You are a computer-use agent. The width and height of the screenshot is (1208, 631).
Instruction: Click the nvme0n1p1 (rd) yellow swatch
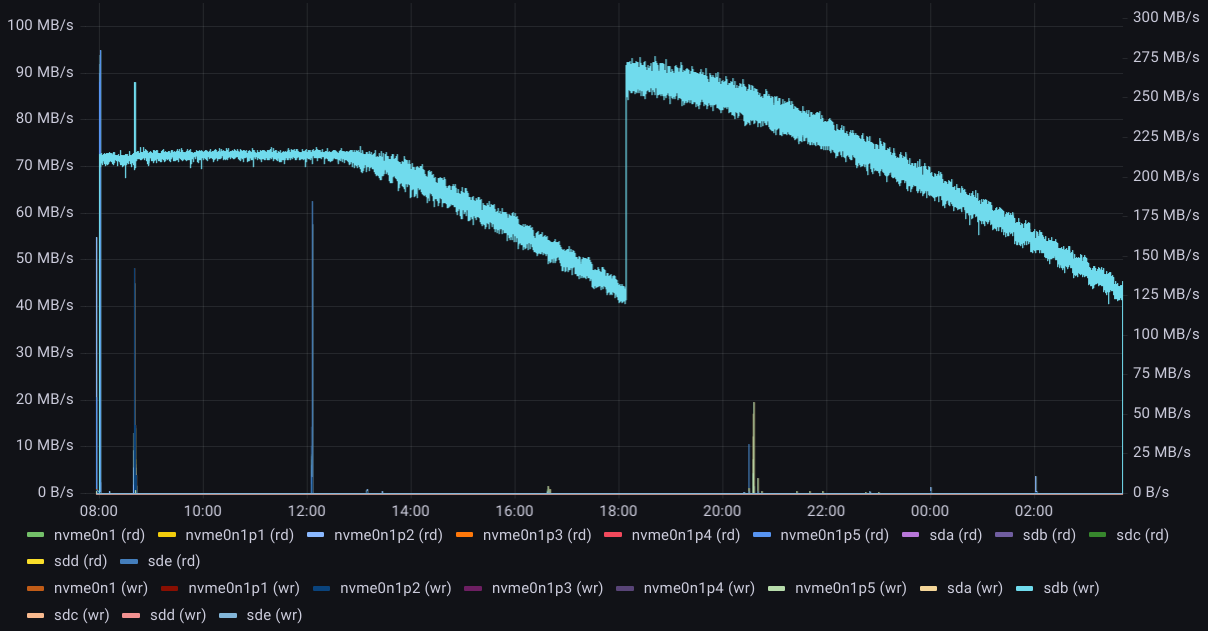tap(168, 535)
